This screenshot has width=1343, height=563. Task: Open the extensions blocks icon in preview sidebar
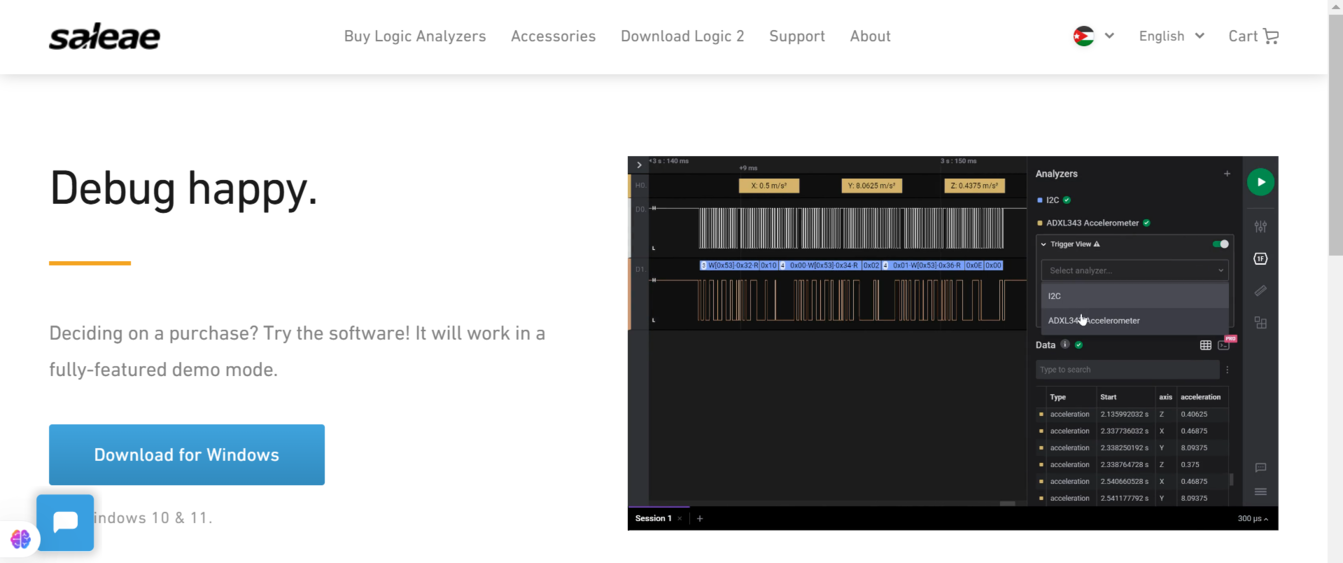pos(1260,323)
